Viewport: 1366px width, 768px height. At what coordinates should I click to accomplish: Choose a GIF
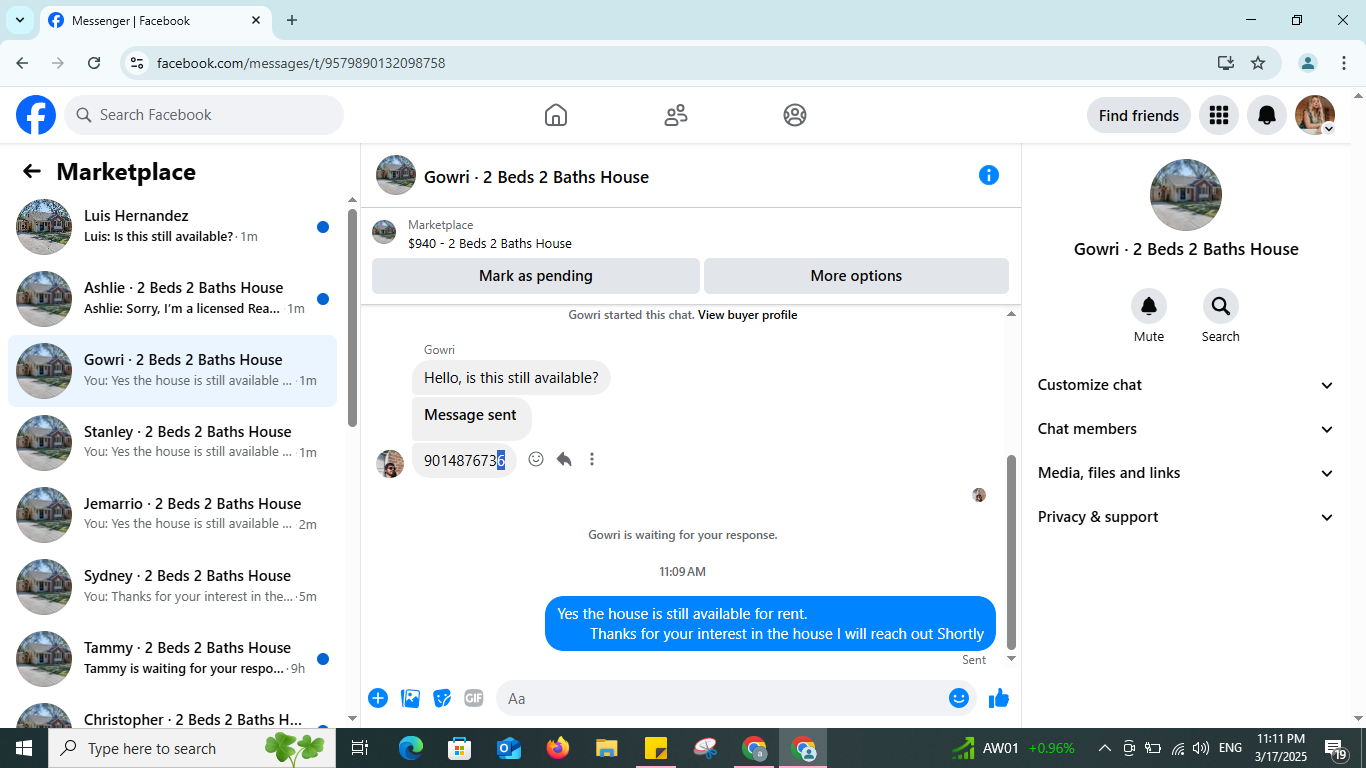click(474, 698)
